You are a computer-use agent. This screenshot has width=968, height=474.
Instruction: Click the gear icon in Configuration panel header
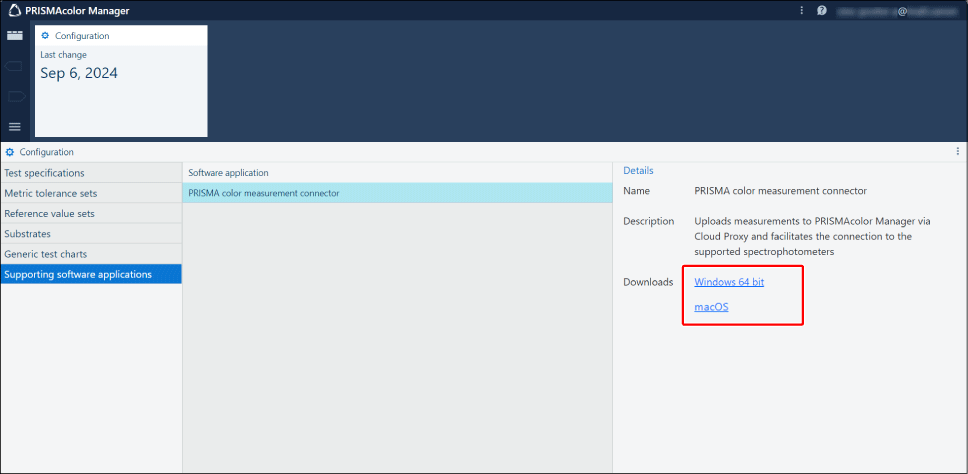click(x=10, y=152)
